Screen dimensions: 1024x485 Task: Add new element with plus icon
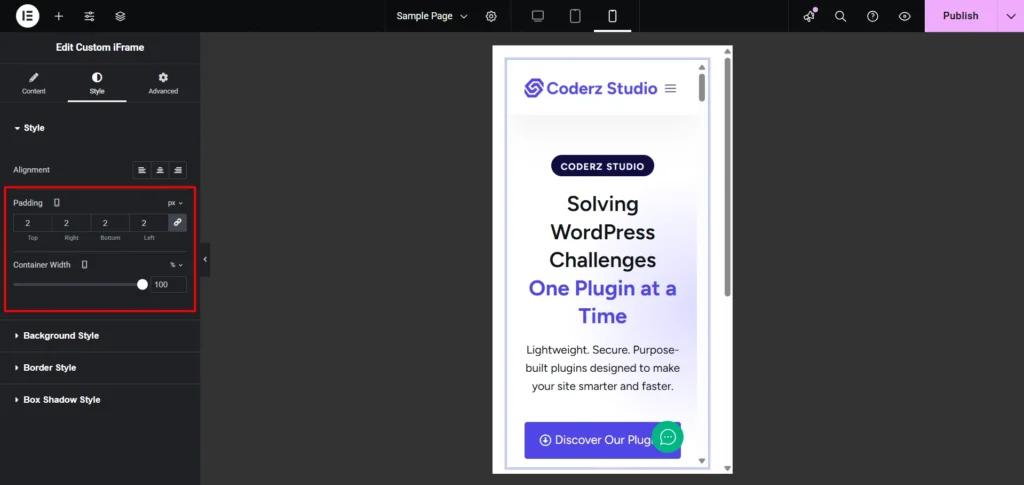(x=59, y=16)
